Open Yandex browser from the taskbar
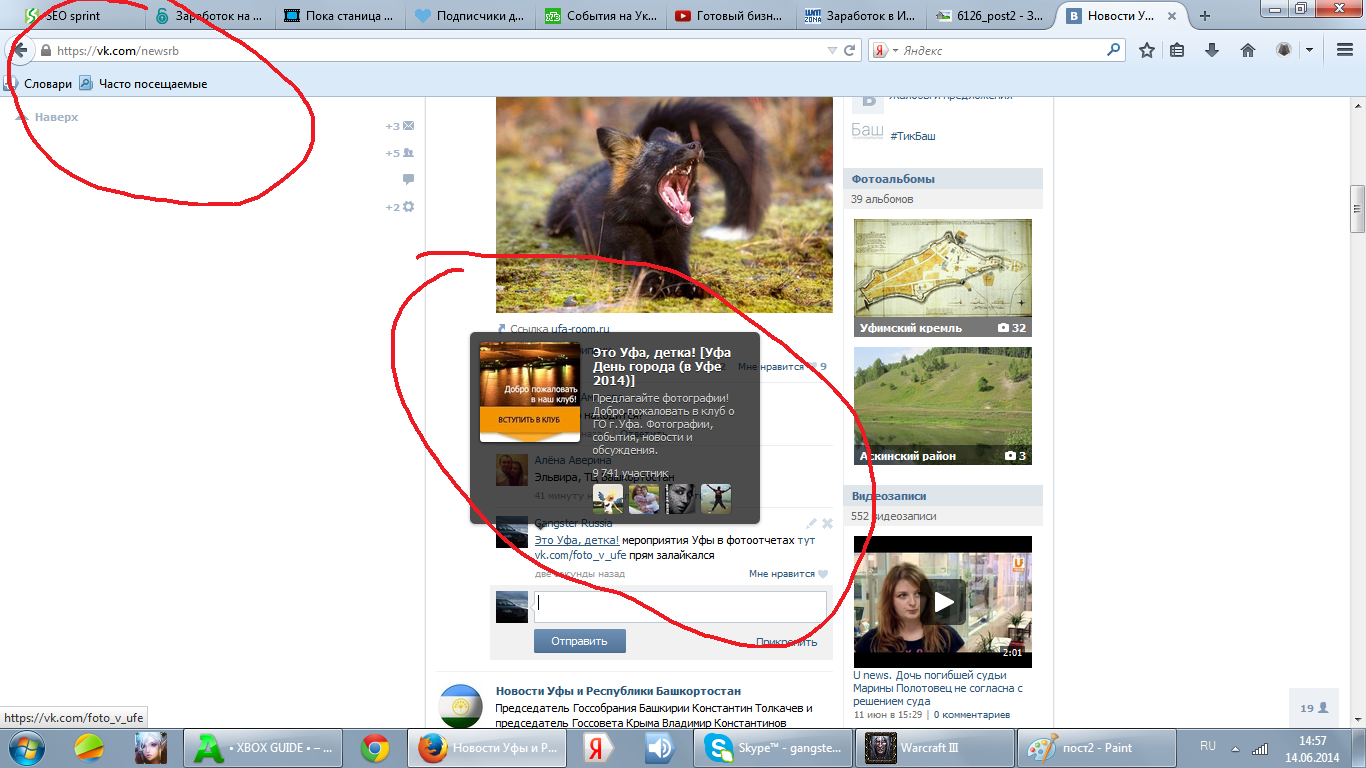The width and height of the screenshot is (1366, 768). [x=599, y=748]
